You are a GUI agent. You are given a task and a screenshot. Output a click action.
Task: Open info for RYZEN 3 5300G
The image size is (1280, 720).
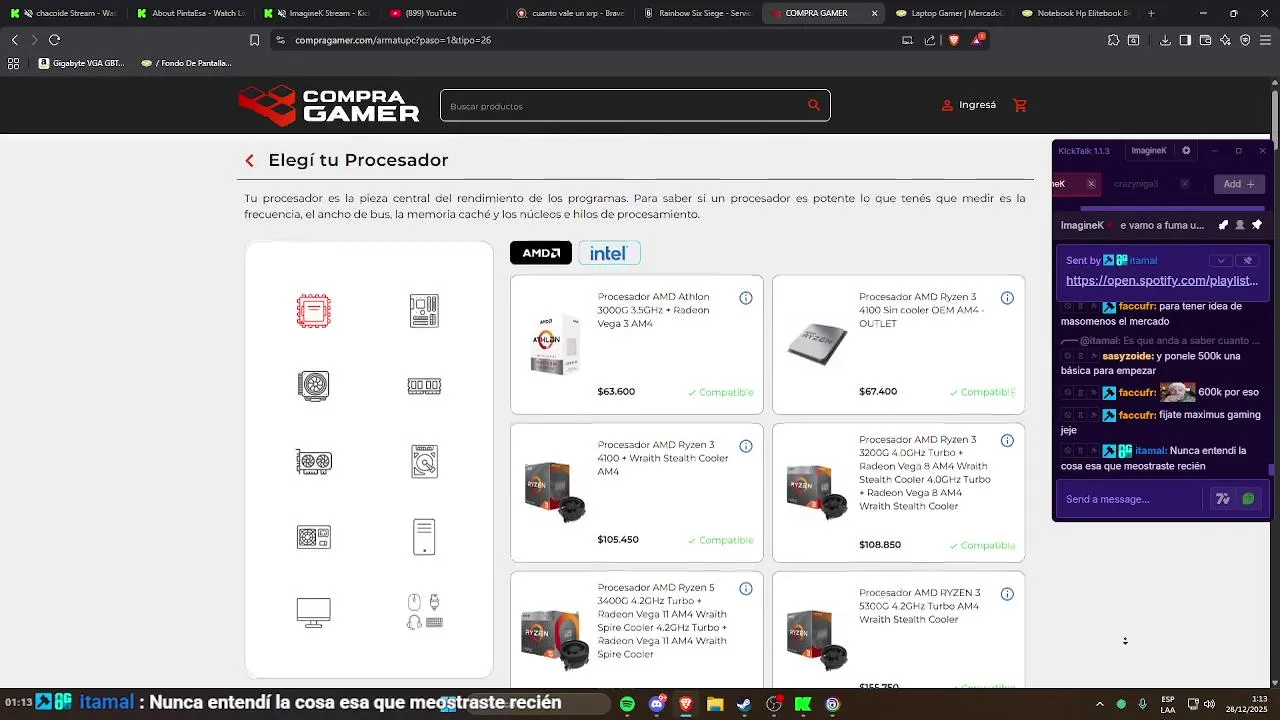tap(1007, 594)
